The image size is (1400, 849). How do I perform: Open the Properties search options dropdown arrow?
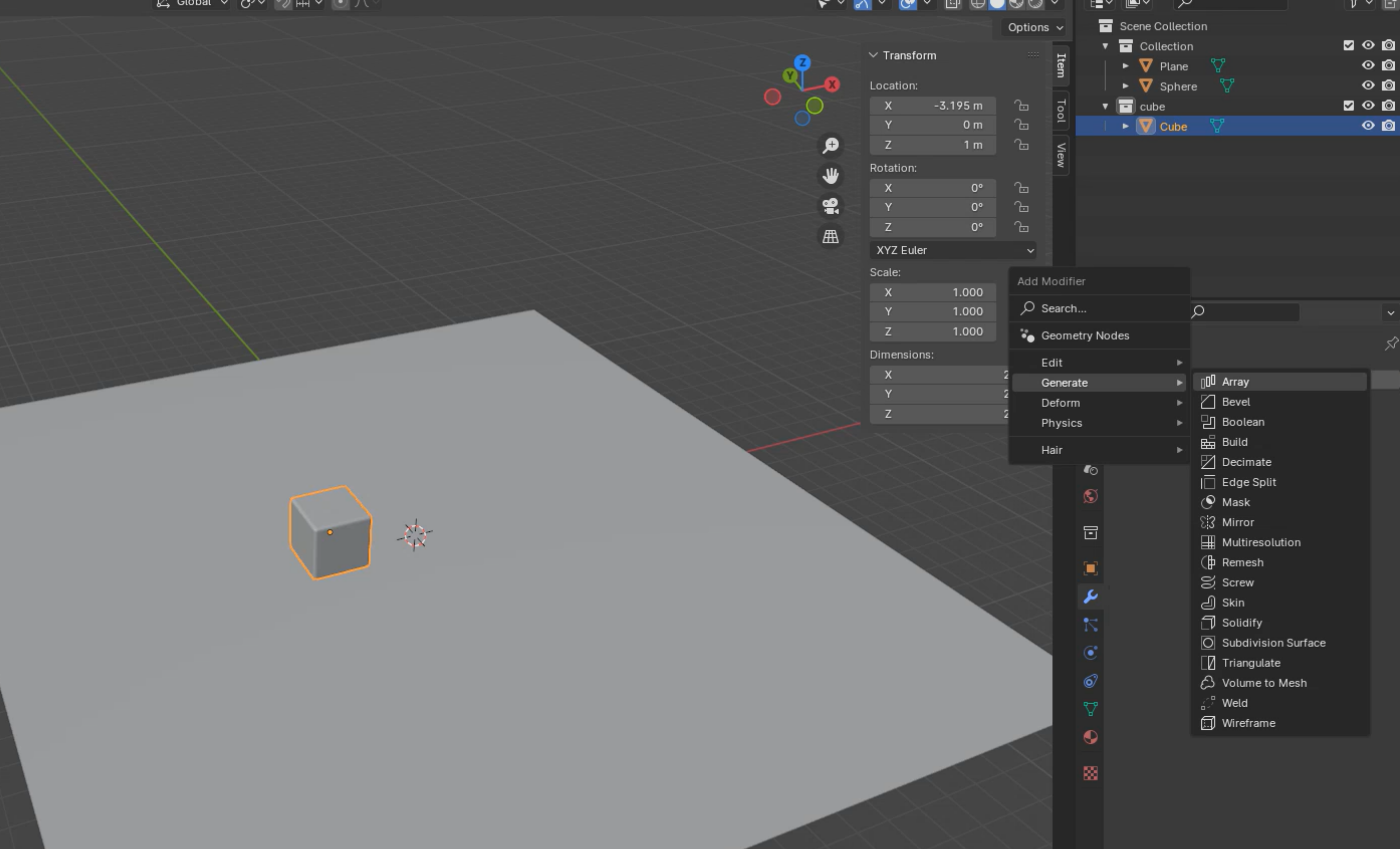[1390, 313]
